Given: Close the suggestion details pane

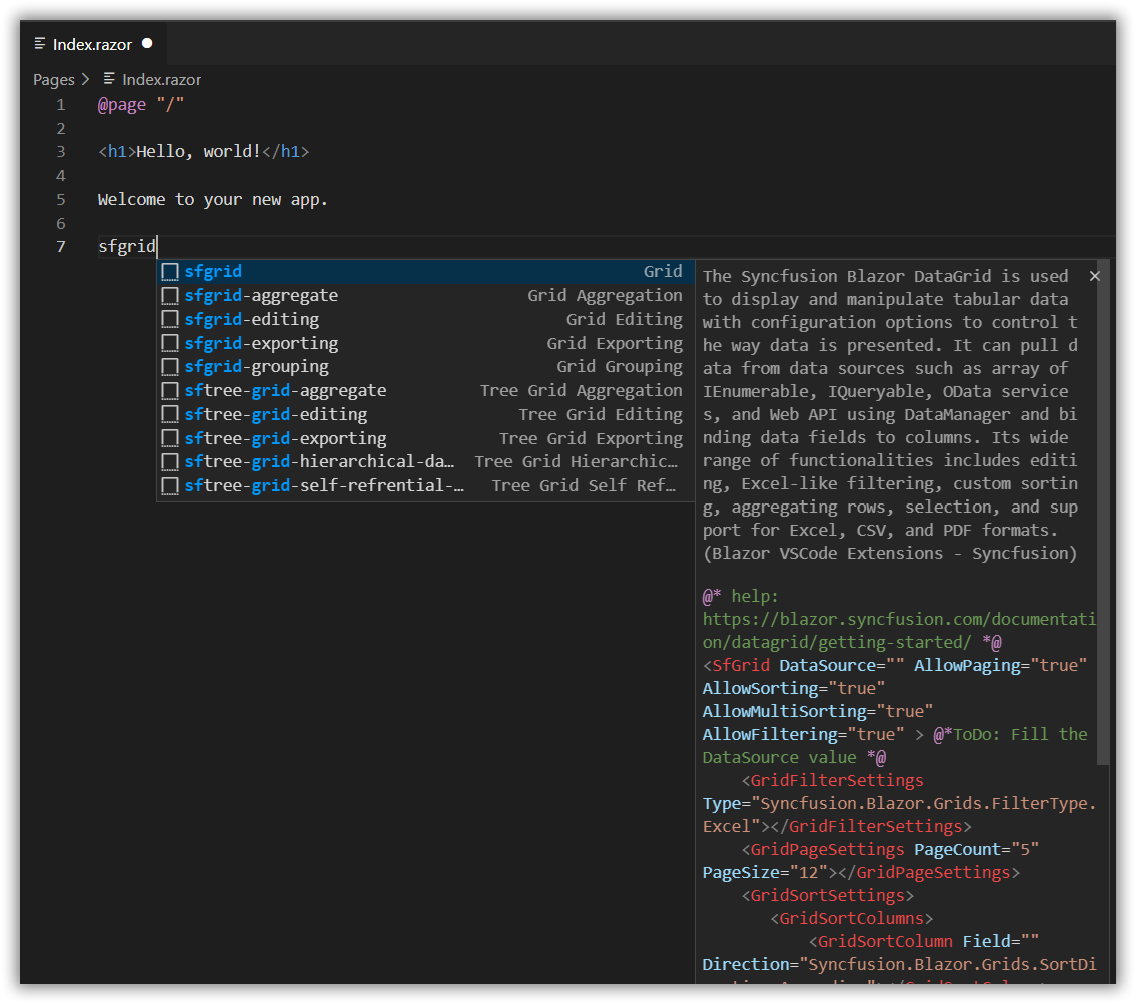Looking at the screenshot, I should [1094, 276].
